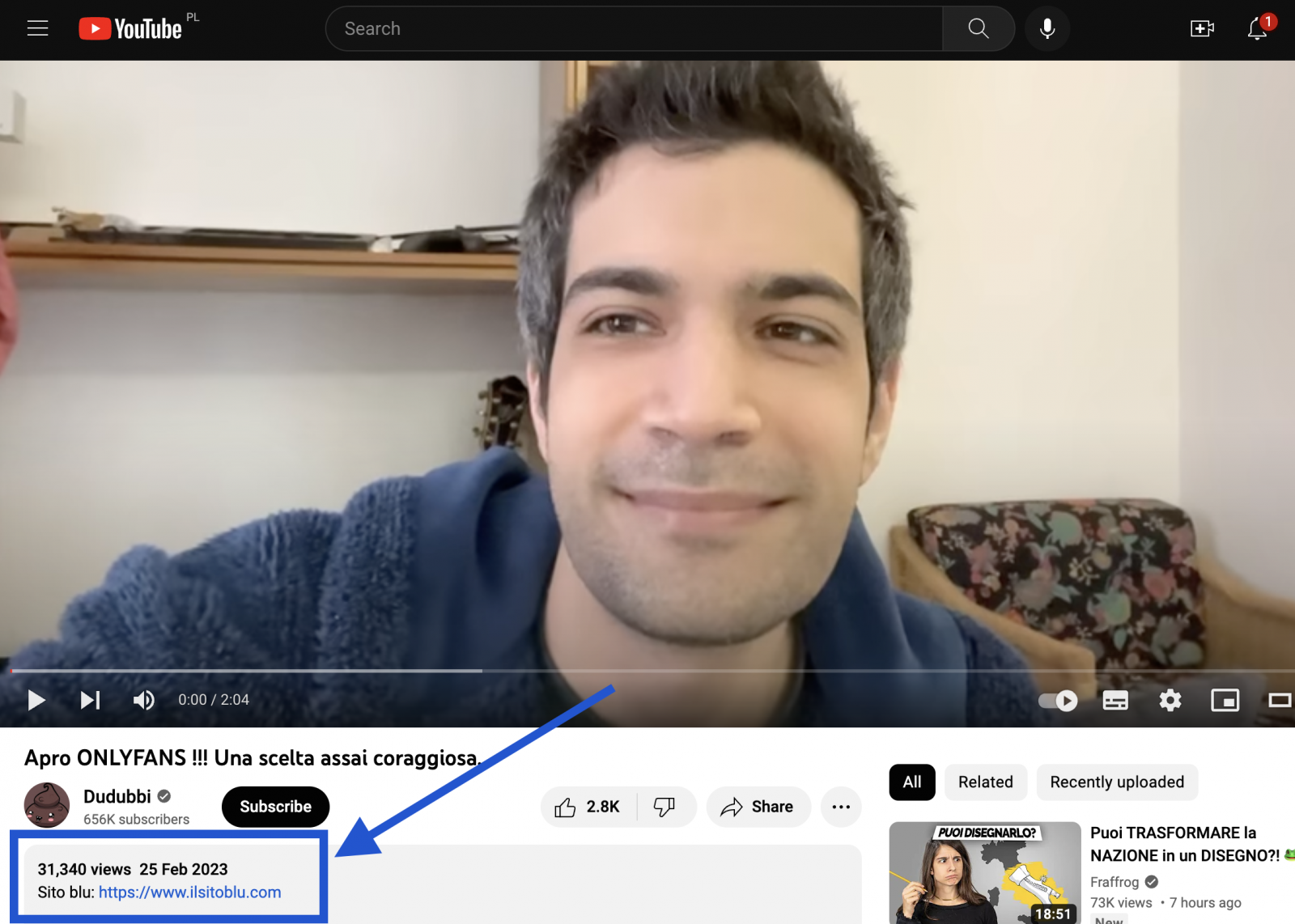
Task: Open the Fraffrog channel
Action: [x=1115, y=882]
